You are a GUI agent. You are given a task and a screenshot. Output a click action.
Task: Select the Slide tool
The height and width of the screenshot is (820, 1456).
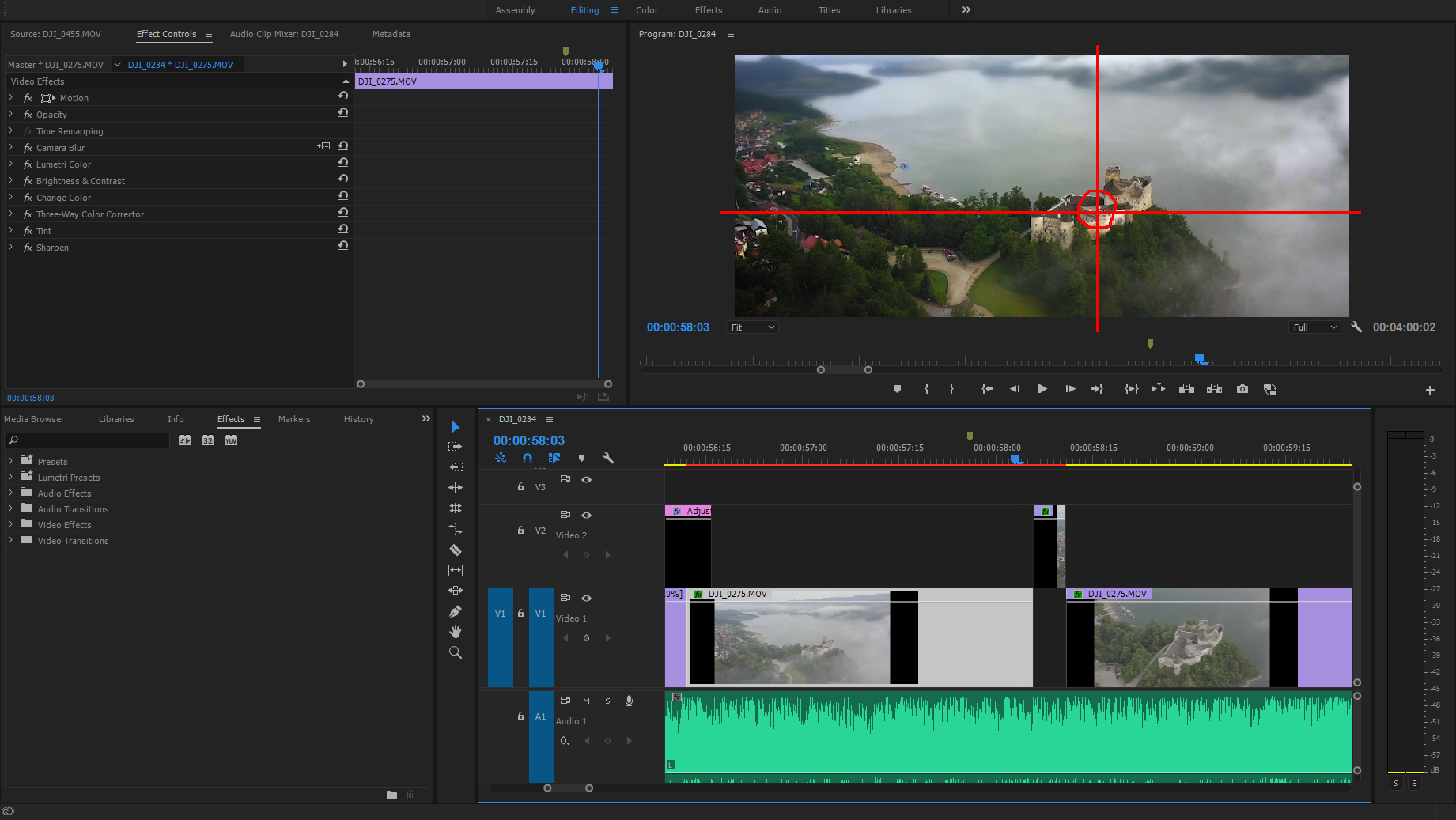click(456, 591)
